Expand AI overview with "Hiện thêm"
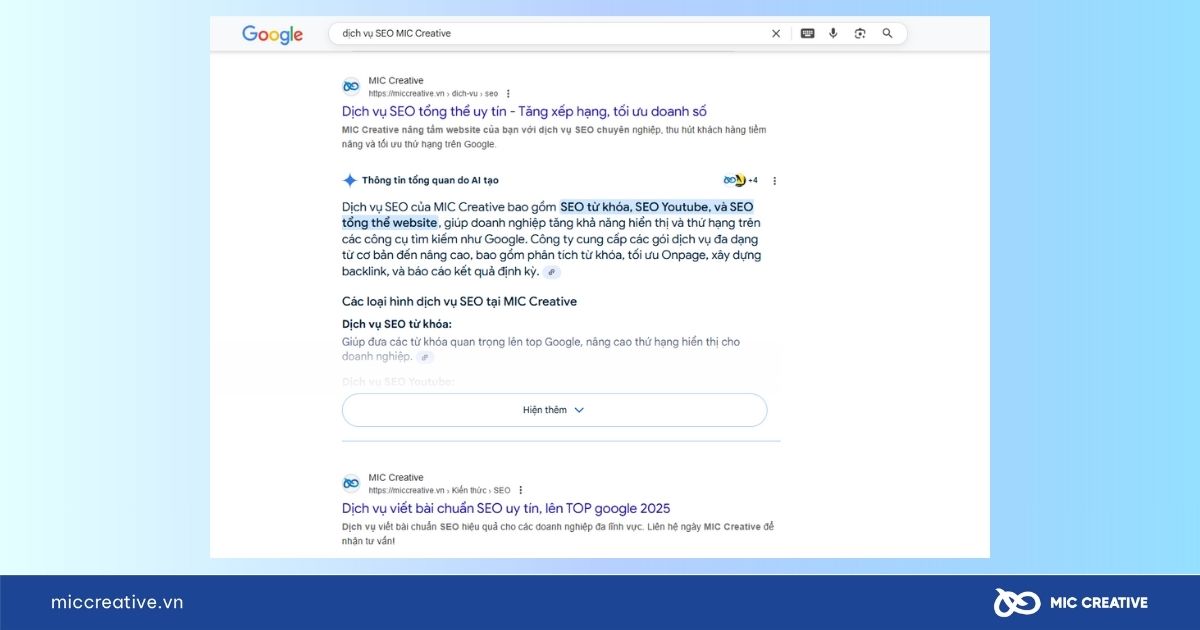The height and width of the screenshot is (630, 1200). [x=555, y=410]
